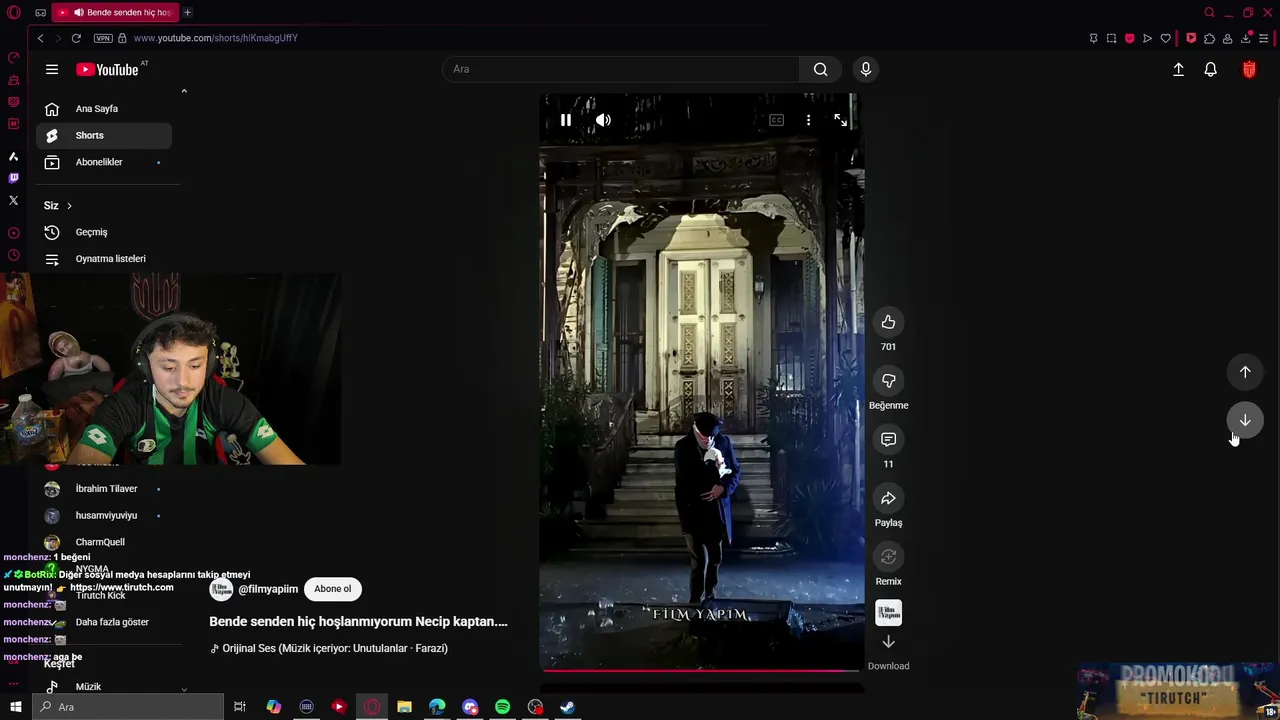
Task: Open the Orijinal Ses music link
Action: coord(328,648)
